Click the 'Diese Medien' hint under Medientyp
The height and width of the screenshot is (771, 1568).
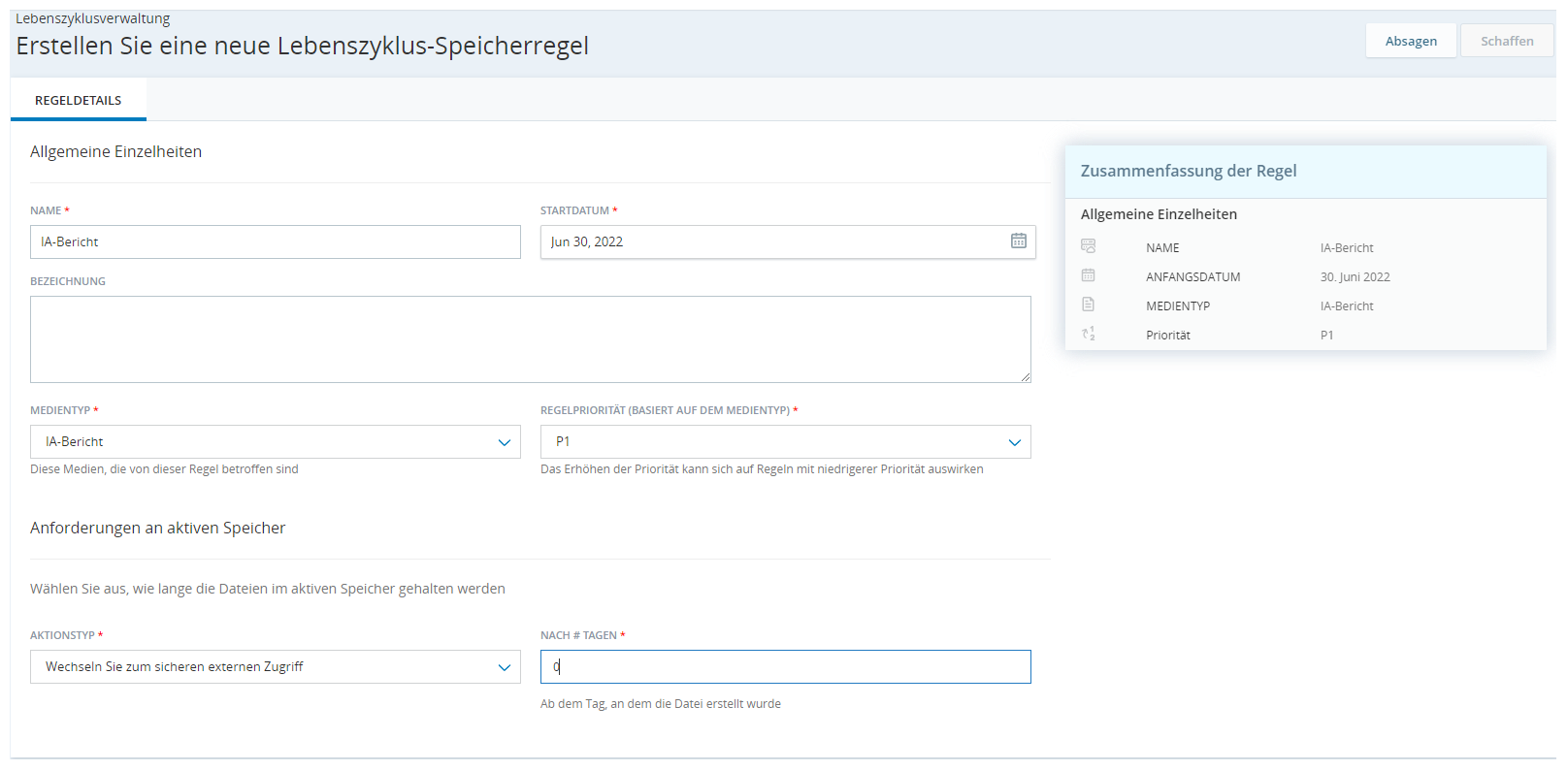click(164, 469)
